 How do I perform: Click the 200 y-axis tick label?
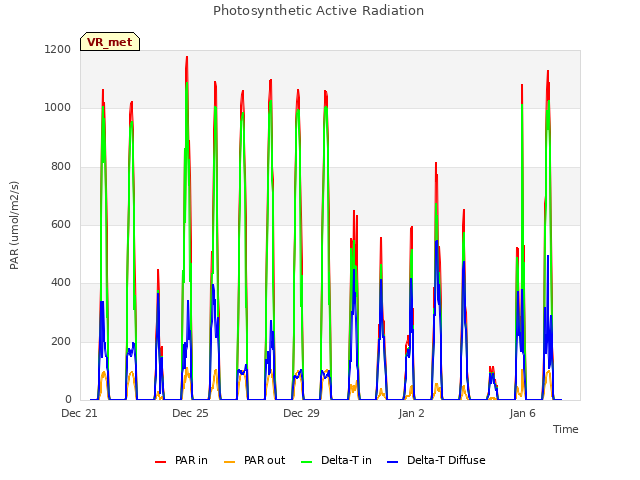click(x=61, y=341)
